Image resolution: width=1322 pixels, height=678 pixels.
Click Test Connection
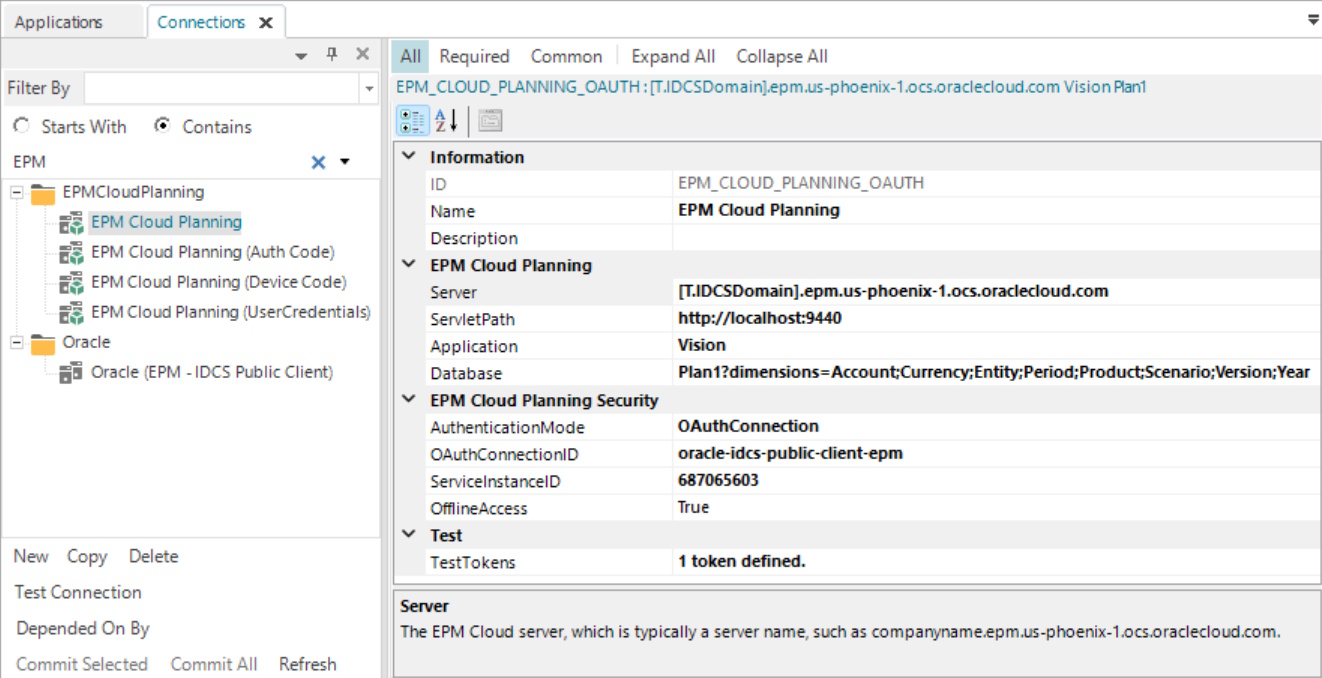pyautogui.click(x=78, y=592)
